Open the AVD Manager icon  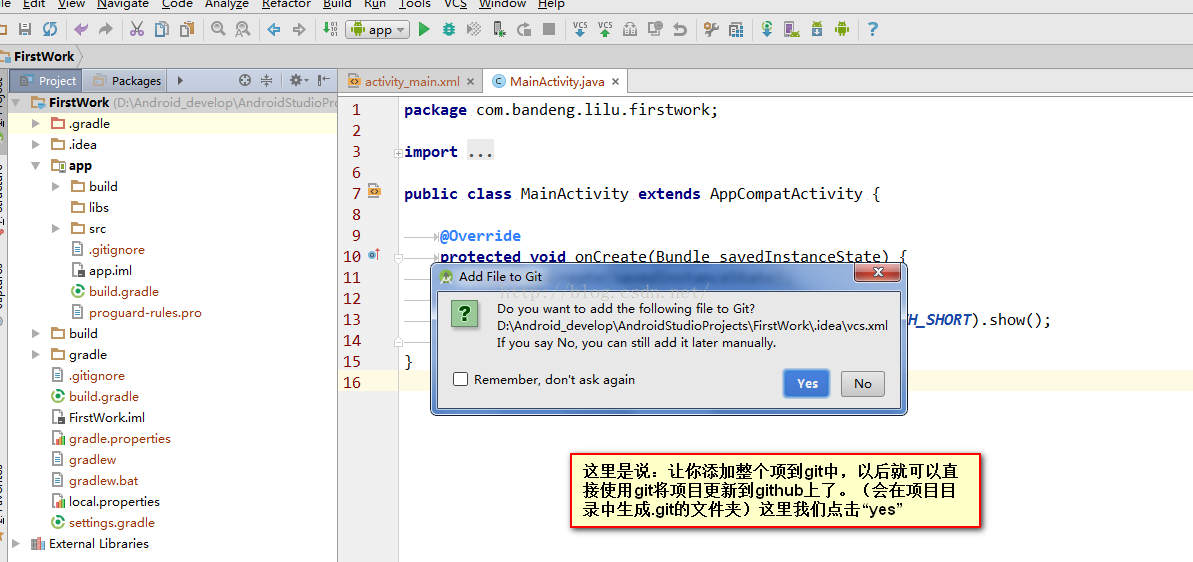coord(792,30)
